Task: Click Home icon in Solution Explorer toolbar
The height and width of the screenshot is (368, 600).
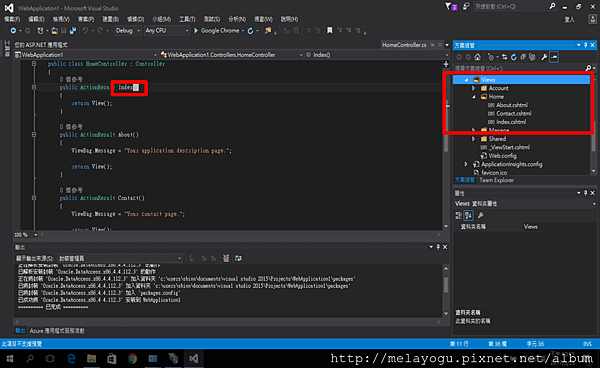Action: (478, 57)
